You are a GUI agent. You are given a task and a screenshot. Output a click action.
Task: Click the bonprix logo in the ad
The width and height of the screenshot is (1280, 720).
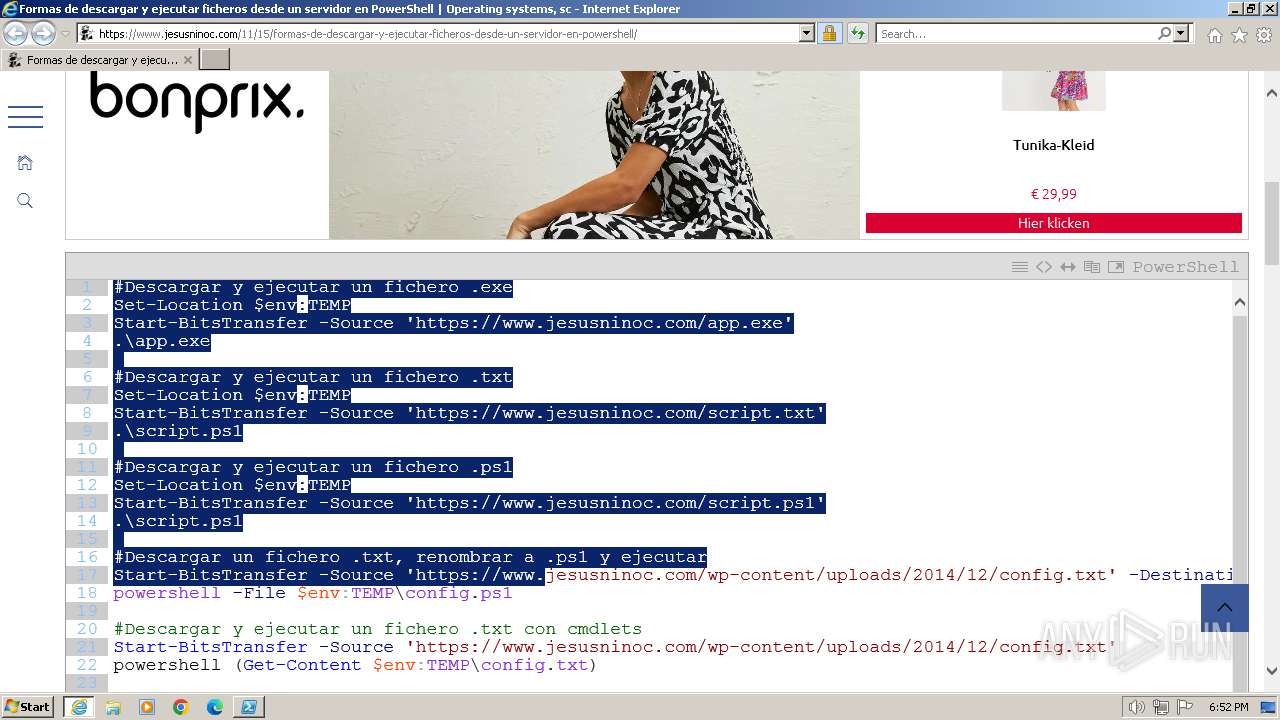click(197, 100)
